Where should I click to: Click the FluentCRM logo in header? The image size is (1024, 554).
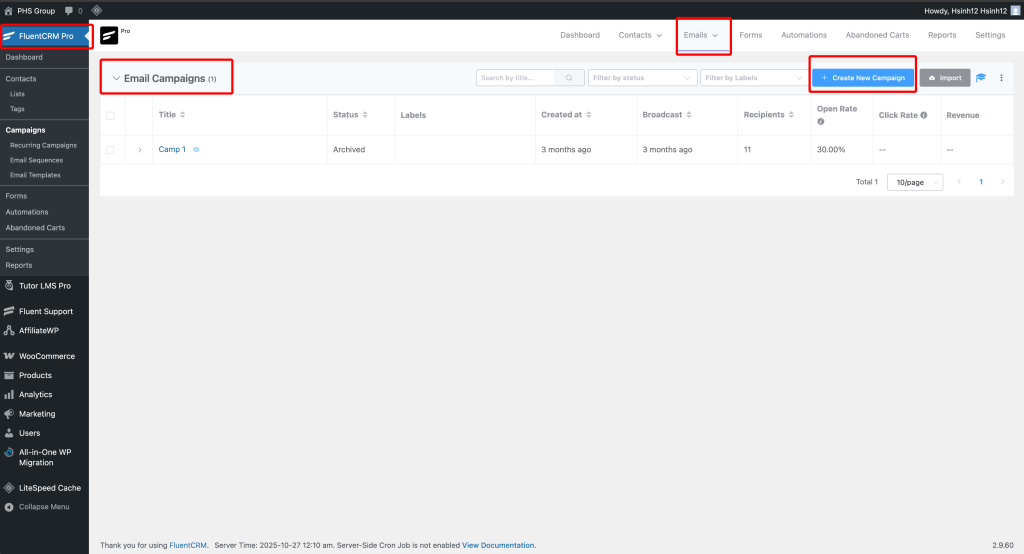(109, 35)
